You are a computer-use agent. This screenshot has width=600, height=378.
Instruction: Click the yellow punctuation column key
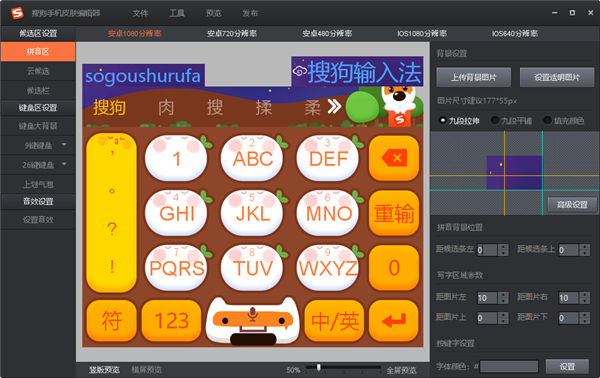click(x=111, y=213)
